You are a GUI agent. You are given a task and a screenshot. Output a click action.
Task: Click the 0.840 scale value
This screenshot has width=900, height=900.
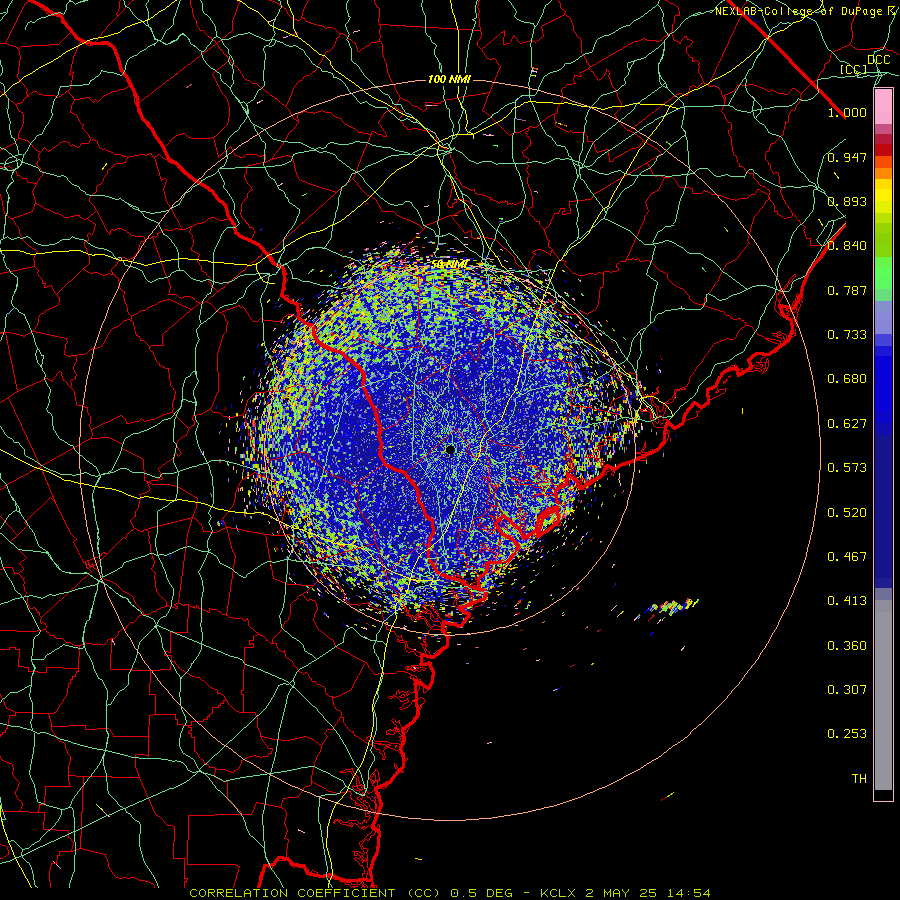coord(847,246)
